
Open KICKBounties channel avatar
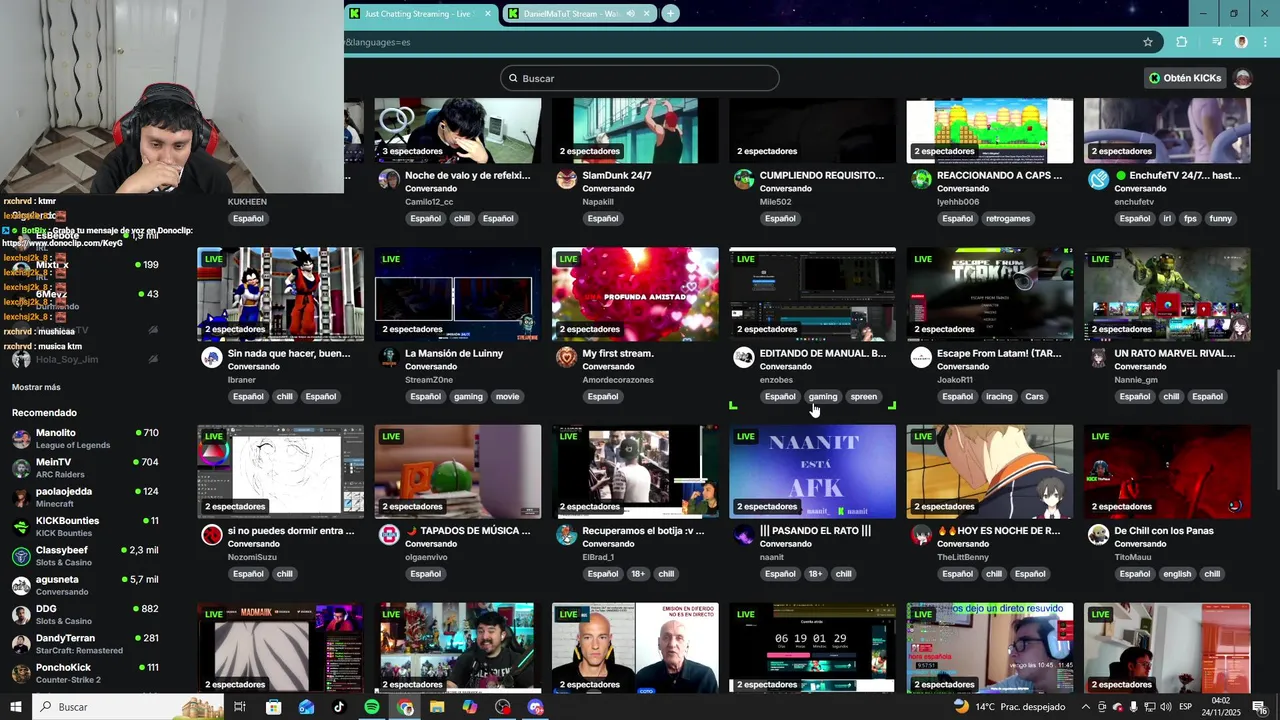[x=21, y=527]
